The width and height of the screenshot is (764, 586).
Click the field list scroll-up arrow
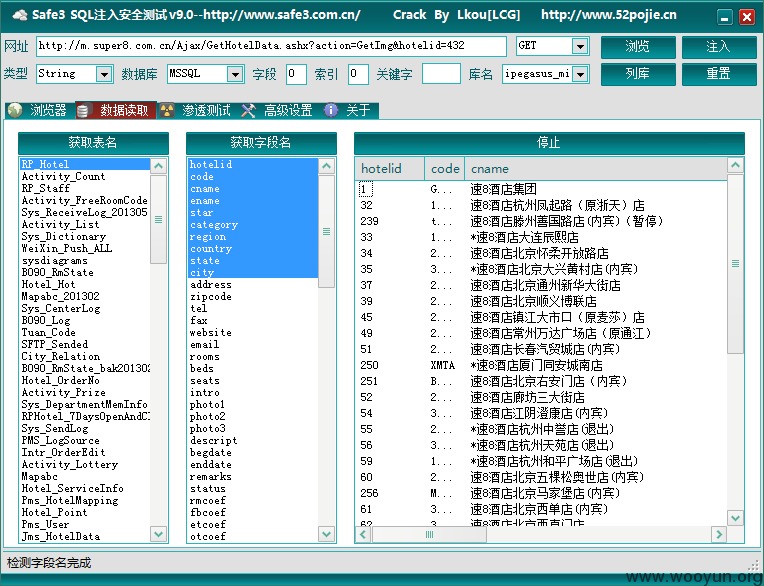pyautogui.click(x=326, y=166)
